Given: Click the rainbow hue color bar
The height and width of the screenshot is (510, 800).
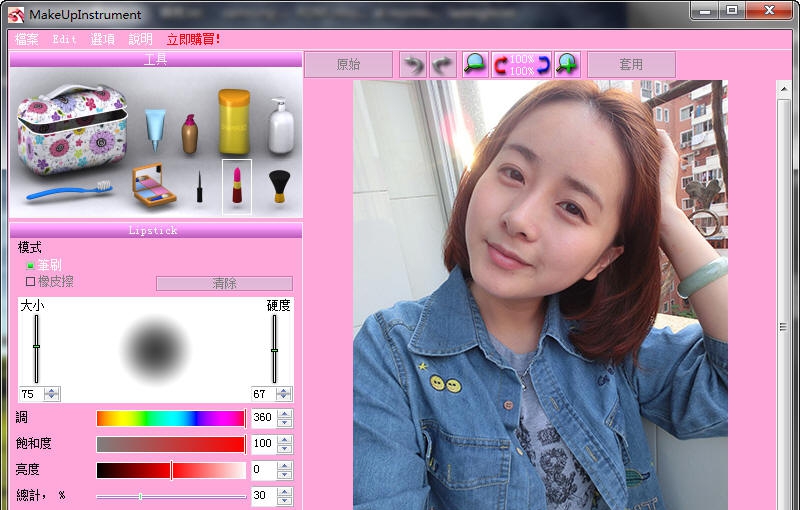Looking at the screenshot, I should click(x=170, y=418).
